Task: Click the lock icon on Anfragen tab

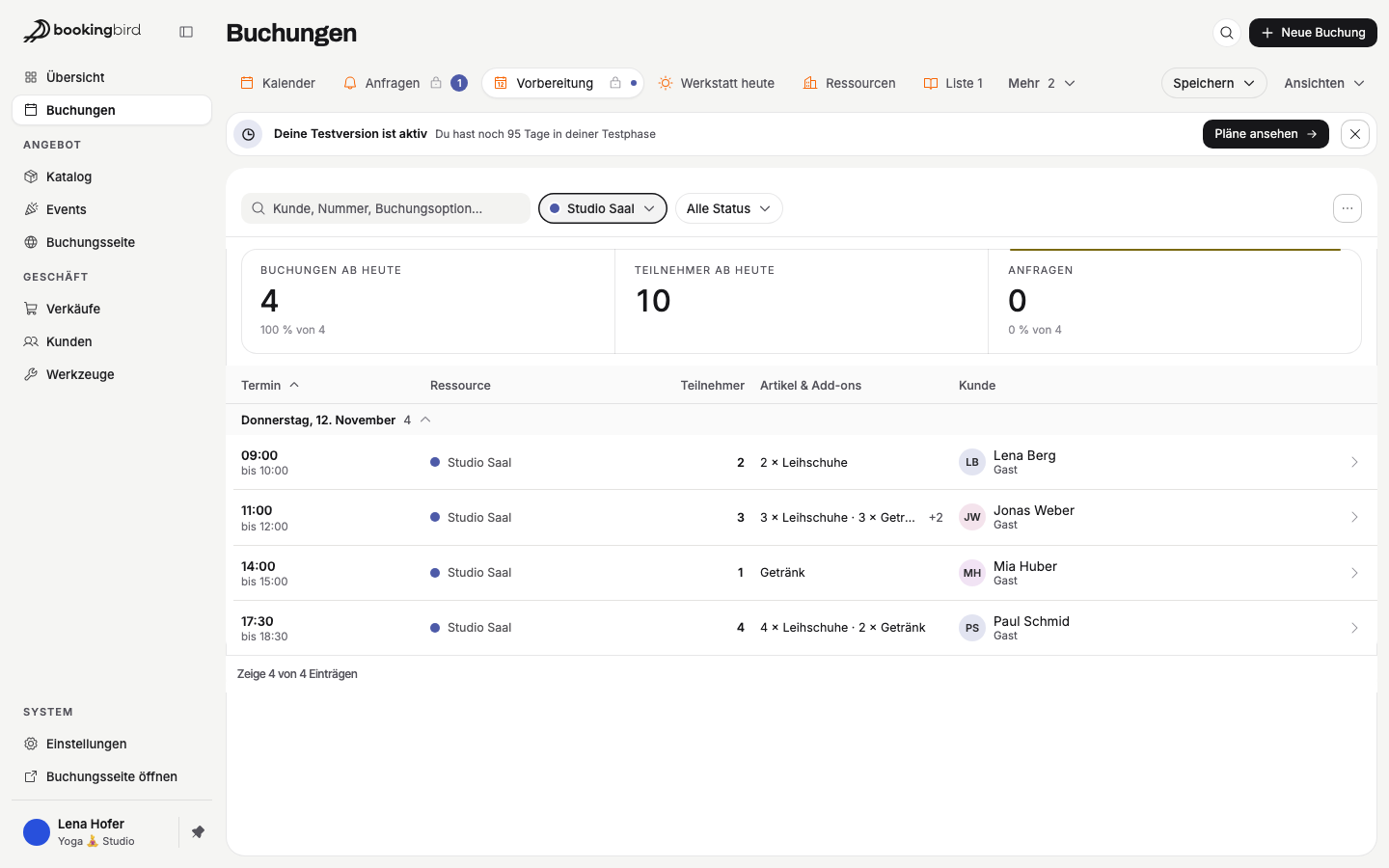Action: tap(436, 83)
